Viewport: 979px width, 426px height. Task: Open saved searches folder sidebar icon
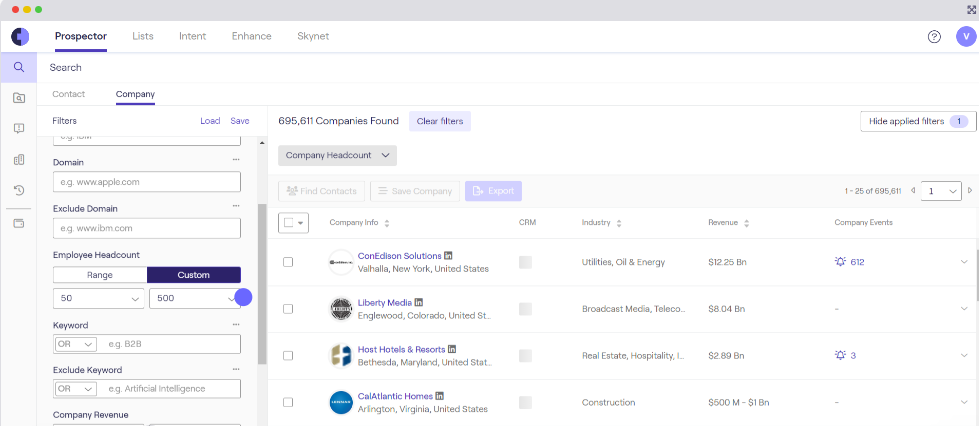[19, 97]
